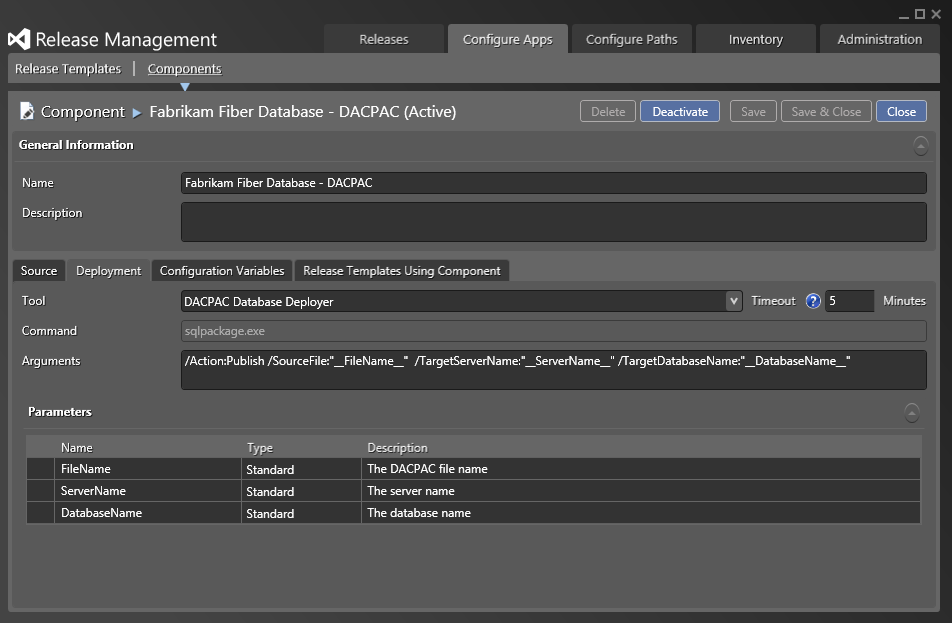Click the Description column header in Parameters

coord(641,448)
